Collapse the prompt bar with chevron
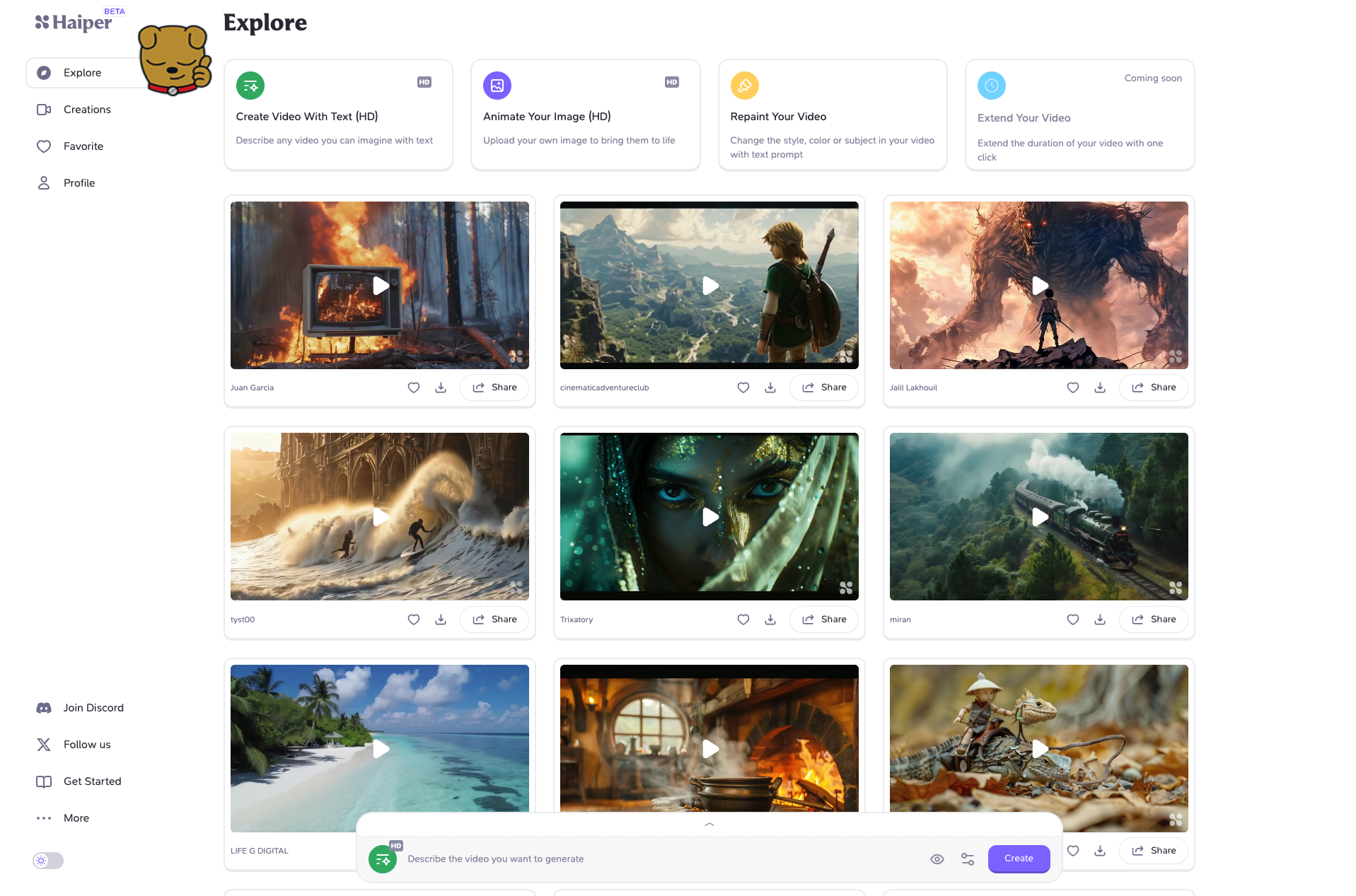 coord(709,825)
